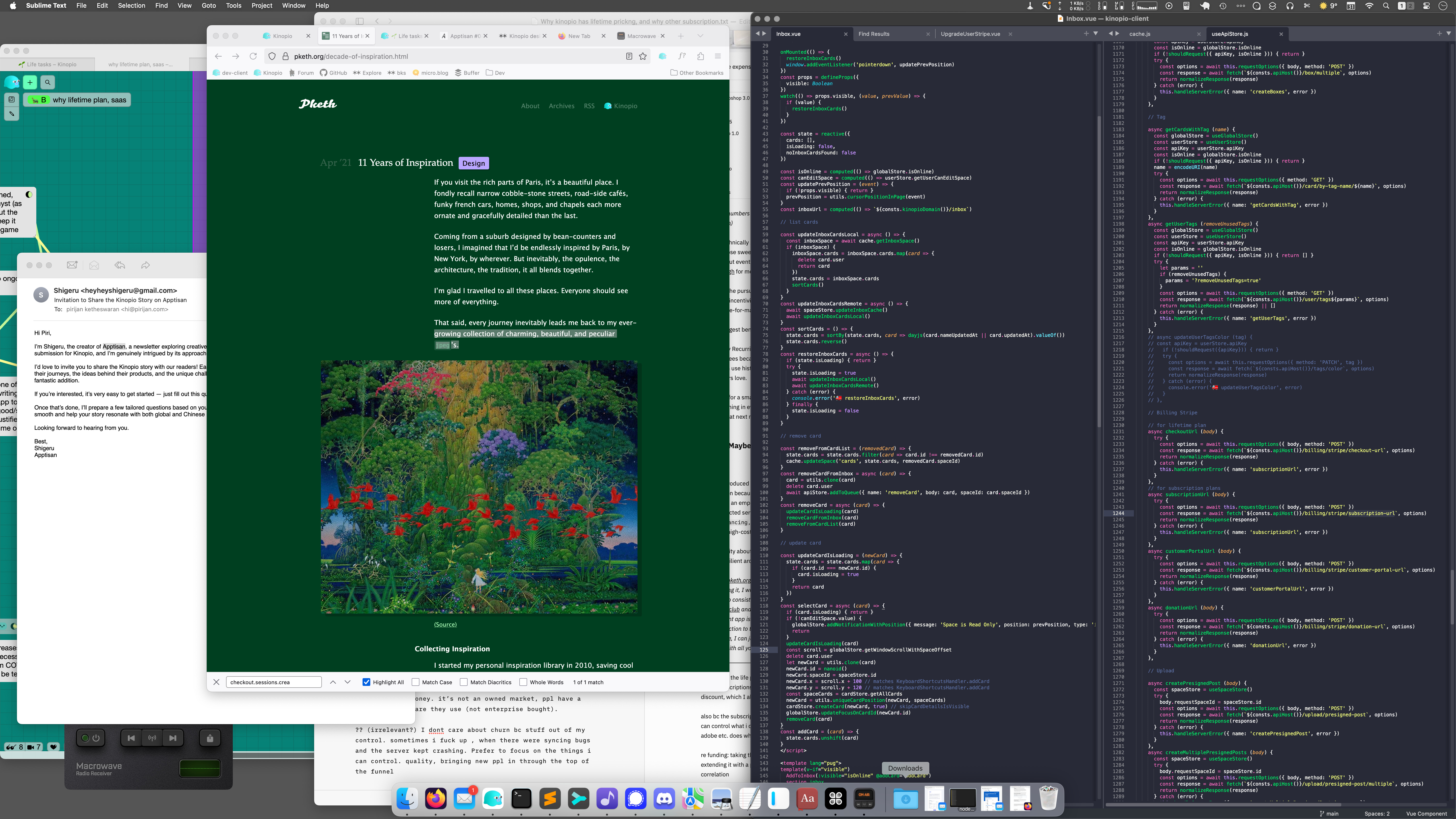Open Firefox extensions puzzle icon
Screen dimensions: 1456x819
(700, 57)
